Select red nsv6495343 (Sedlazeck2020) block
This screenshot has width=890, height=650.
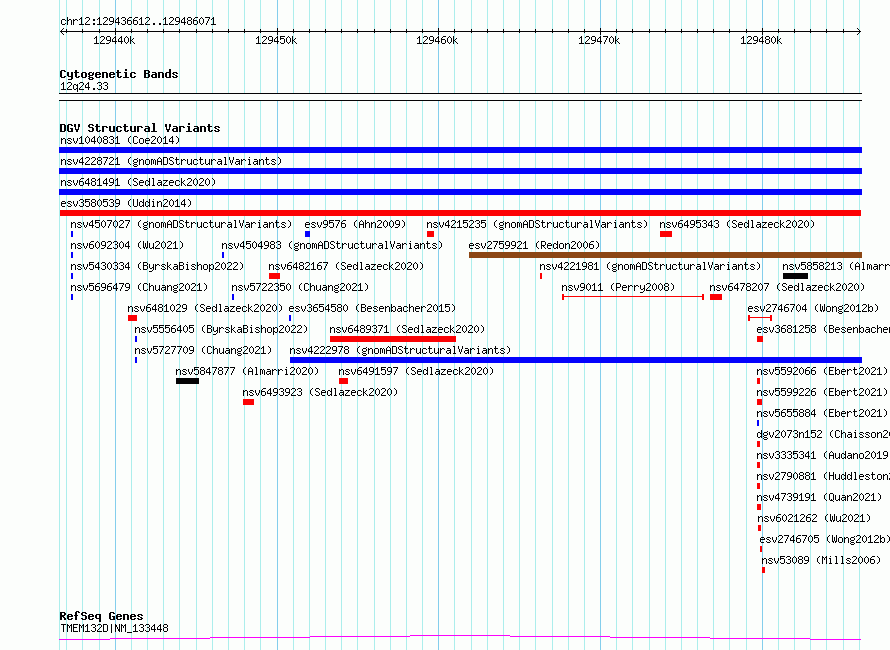[x=666, y=234]
